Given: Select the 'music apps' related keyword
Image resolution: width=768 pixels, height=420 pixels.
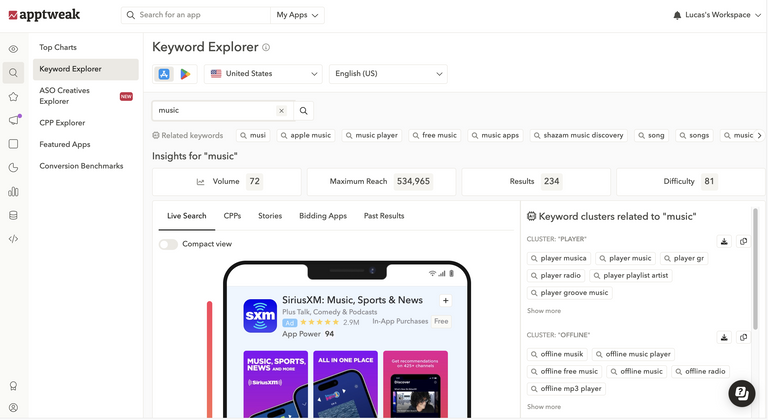Looking at the screenshot, I should [x=495, y=135].
